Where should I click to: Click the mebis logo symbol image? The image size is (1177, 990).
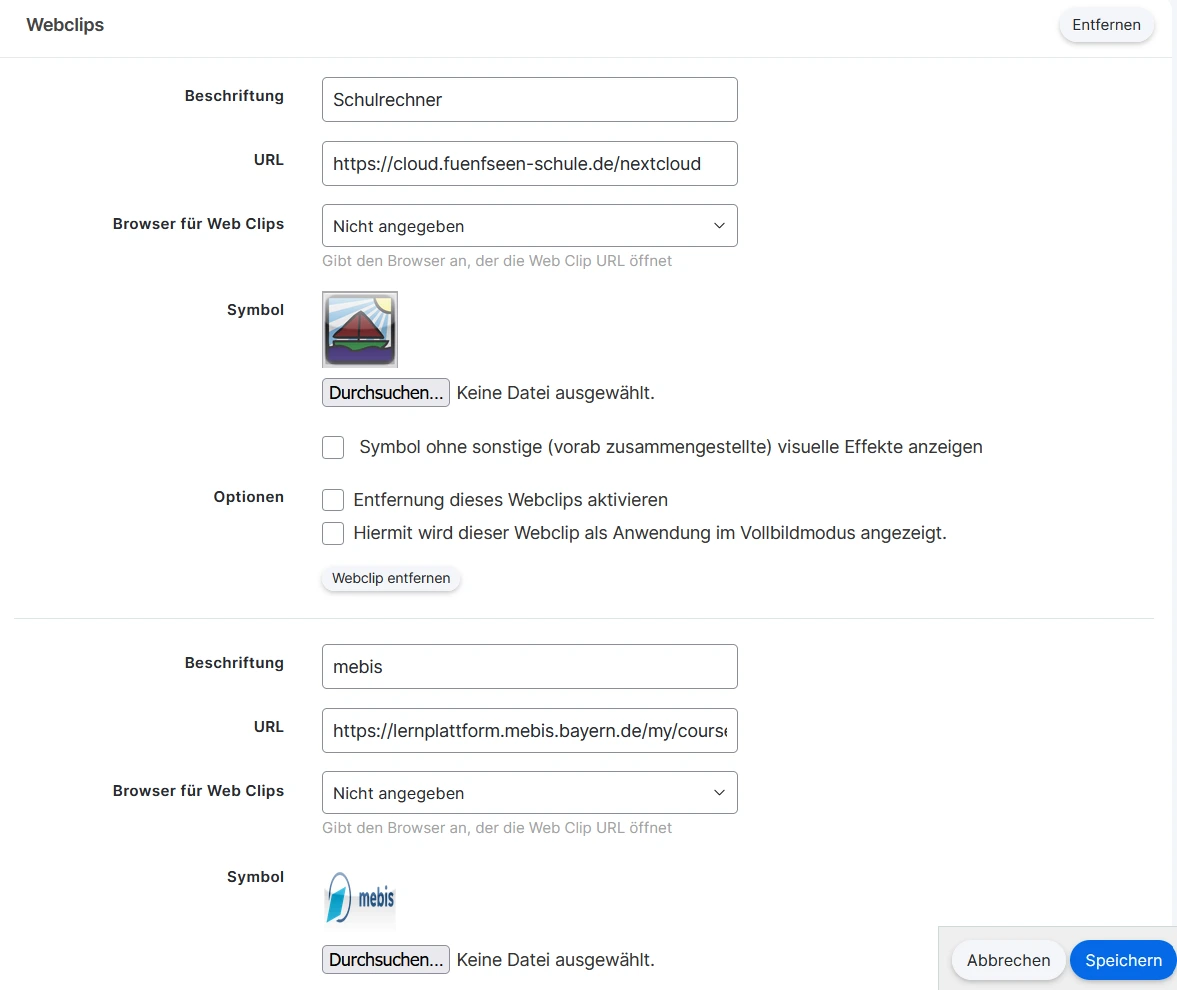click(x=360, y=897)
